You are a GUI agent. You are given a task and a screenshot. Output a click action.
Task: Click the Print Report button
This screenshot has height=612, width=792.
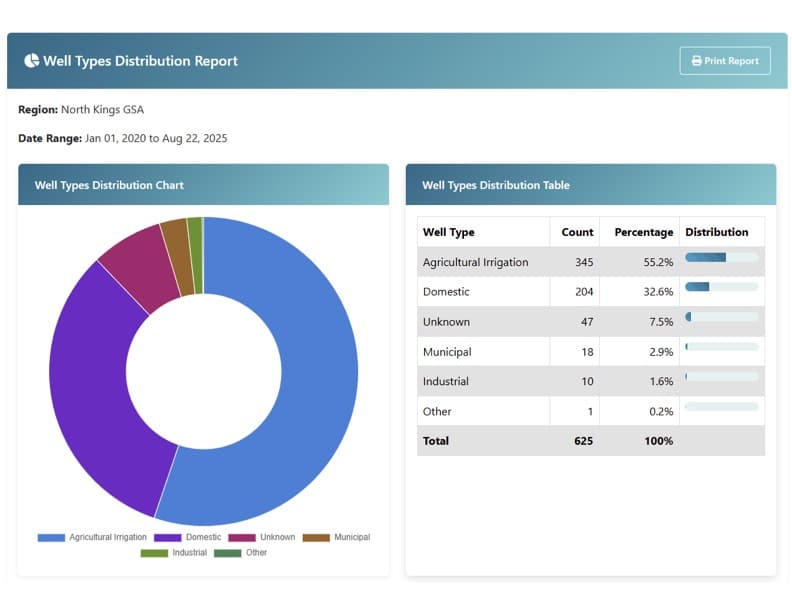[725, 61]
